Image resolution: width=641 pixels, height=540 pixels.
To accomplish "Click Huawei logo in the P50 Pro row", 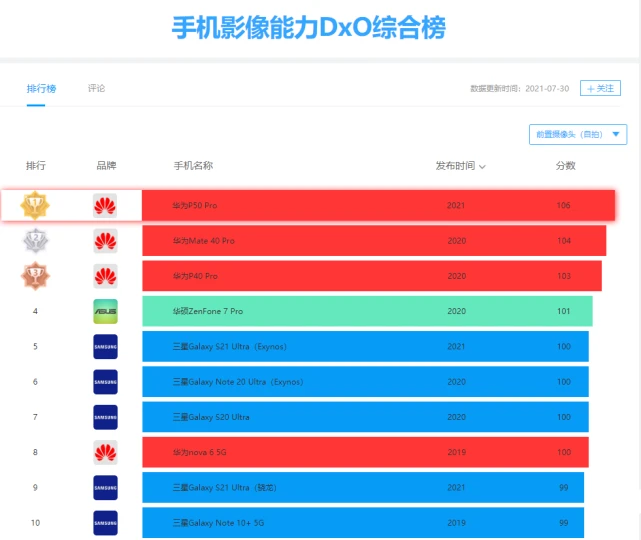I will (x=105, y=206).
